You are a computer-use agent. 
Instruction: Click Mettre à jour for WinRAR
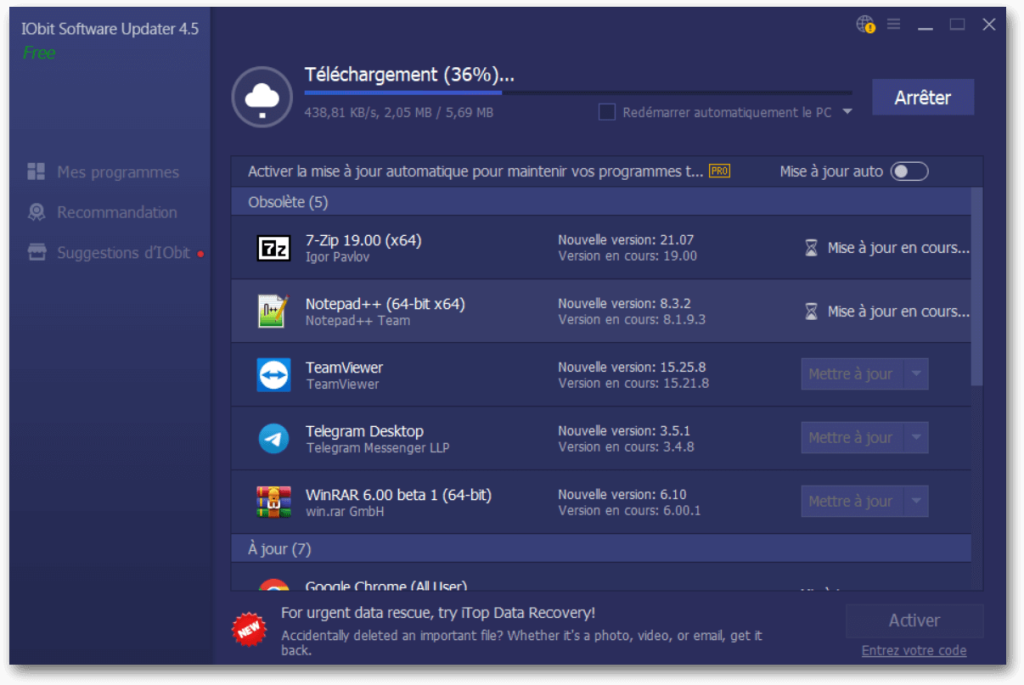(x=852, y=502)
